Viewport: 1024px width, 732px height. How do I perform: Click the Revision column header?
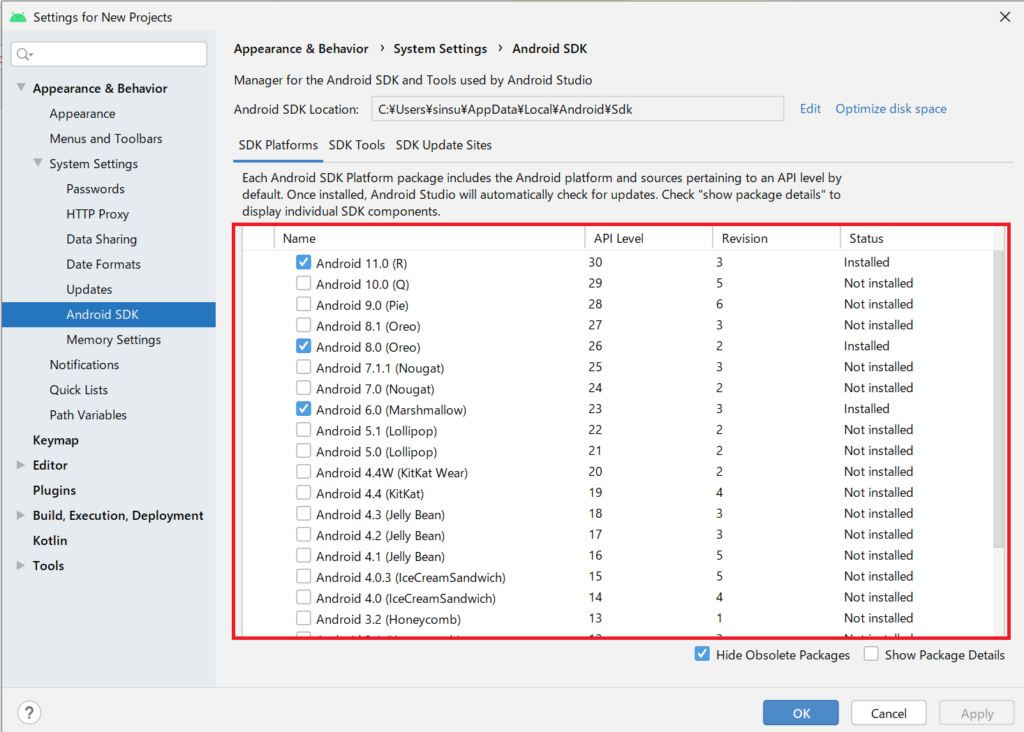[776, 238]
